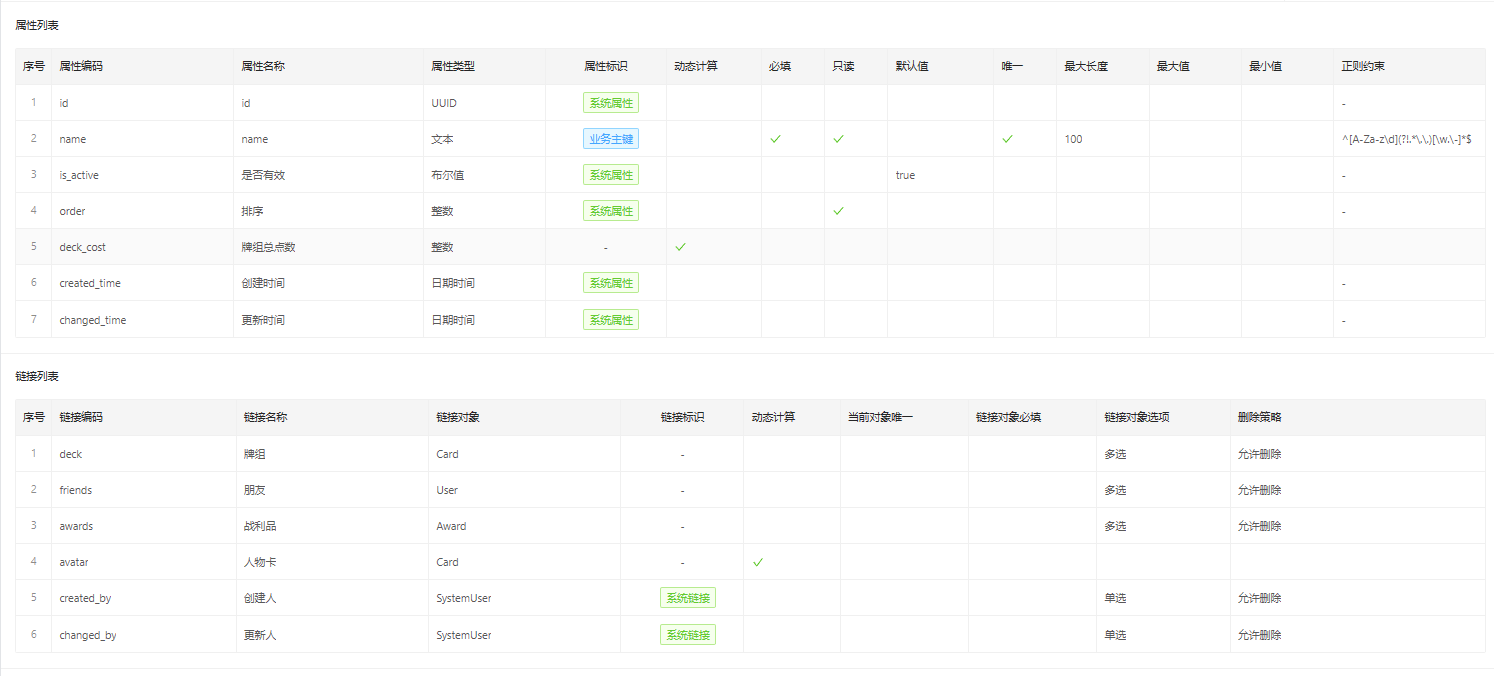Click the 系统属性 tag for is_active
This screenshot has width=1494, height=676.
click(x=610, y=175)
